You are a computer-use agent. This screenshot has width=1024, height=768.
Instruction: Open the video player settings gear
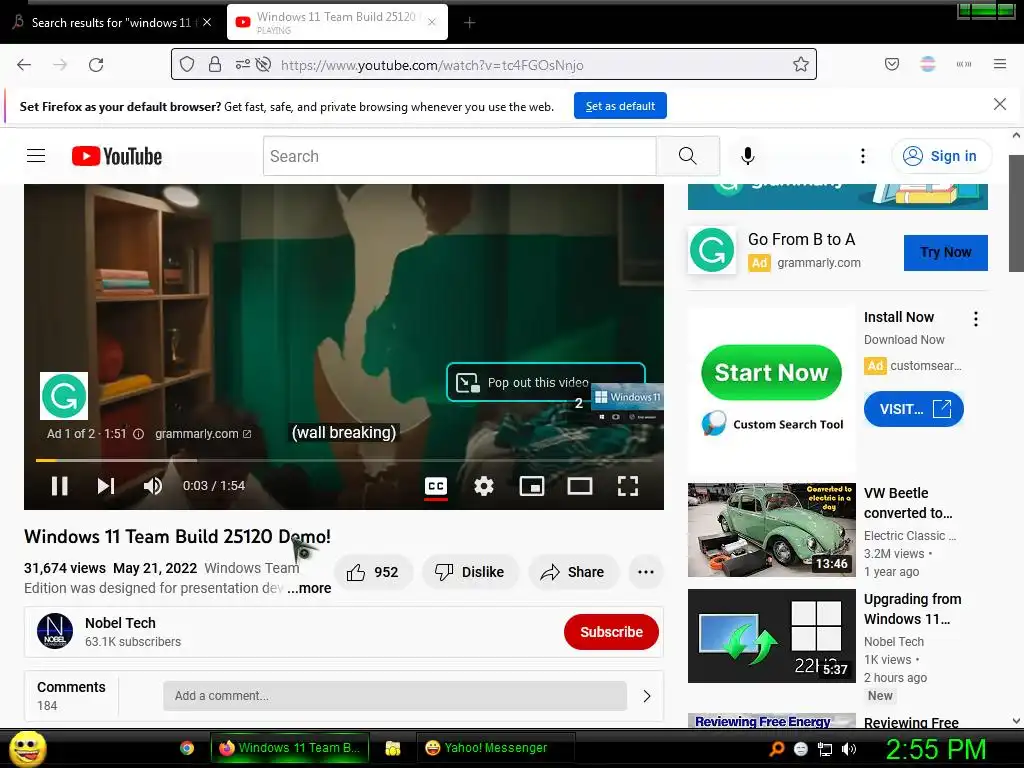coord(484,486)
